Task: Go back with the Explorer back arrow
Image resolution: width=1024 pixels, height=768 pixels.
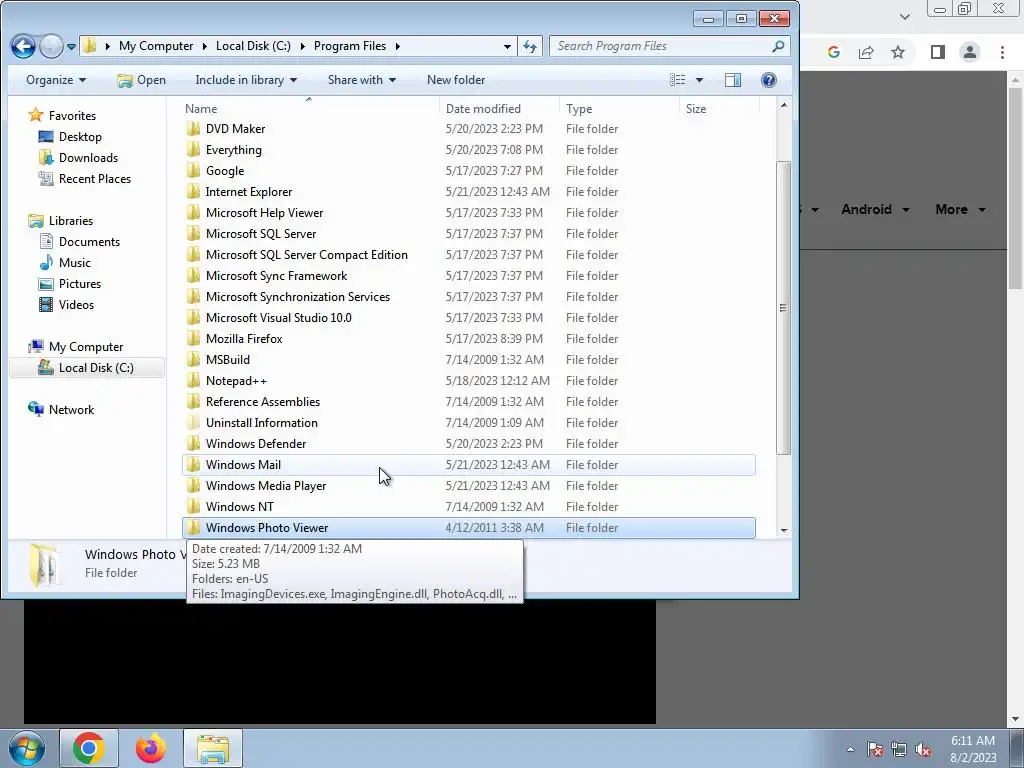Action: [23, 46]
